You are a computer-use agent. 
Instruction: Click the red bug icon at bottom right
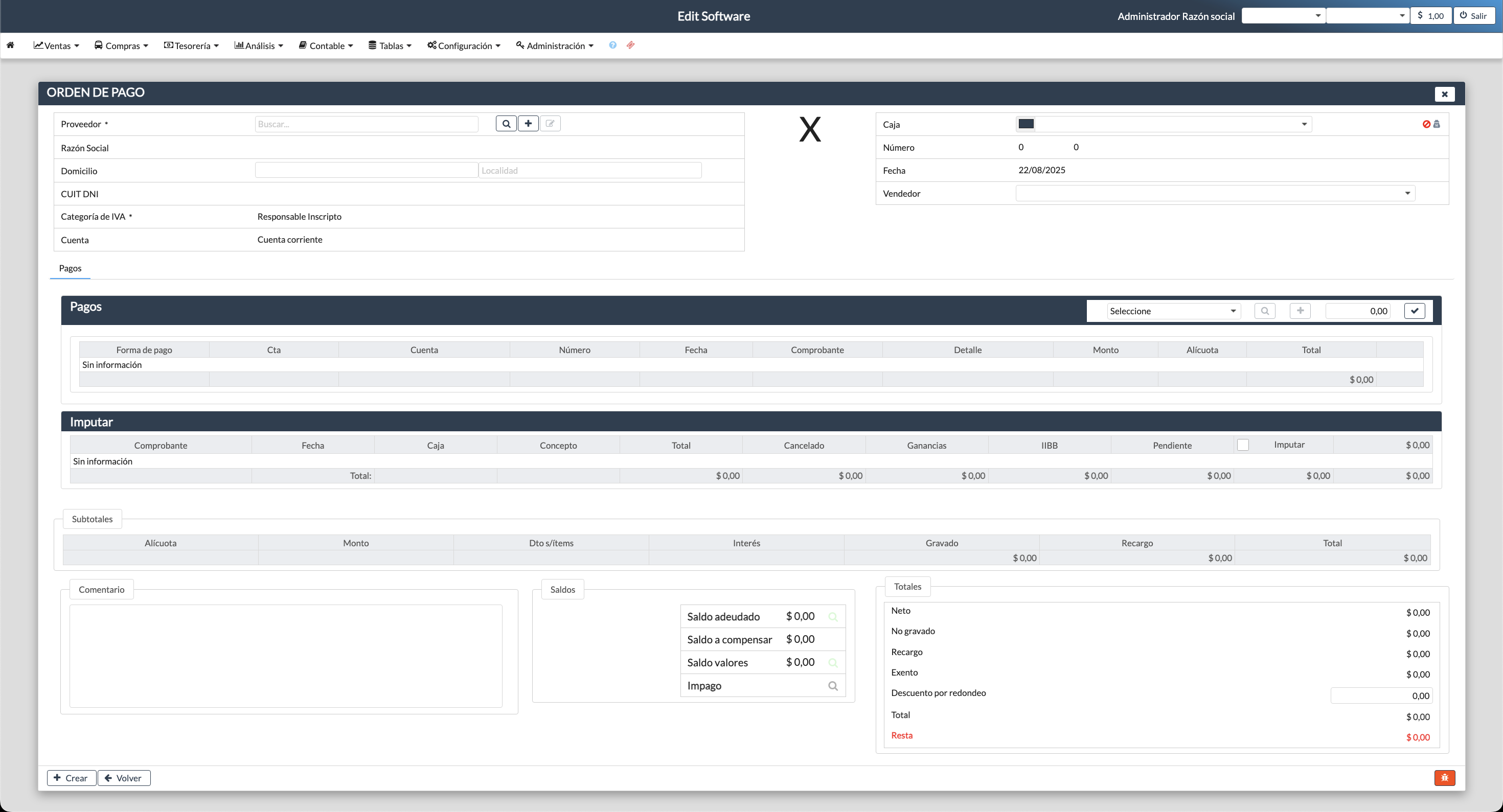pyautogui.click(x=1445, y=778)
